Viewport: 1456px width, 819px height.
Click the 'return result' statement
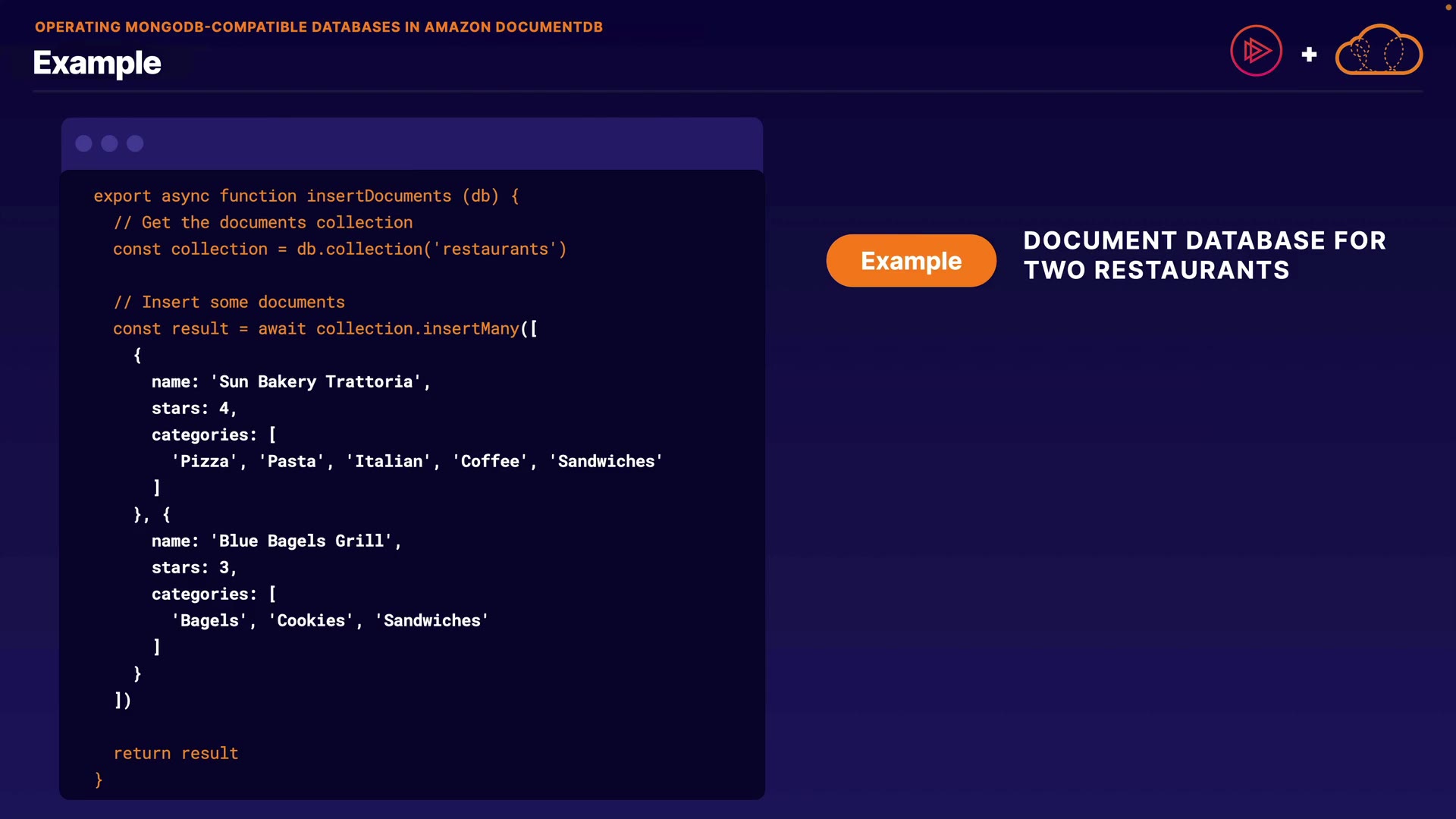pyautogui.click(x=176, y=753)
